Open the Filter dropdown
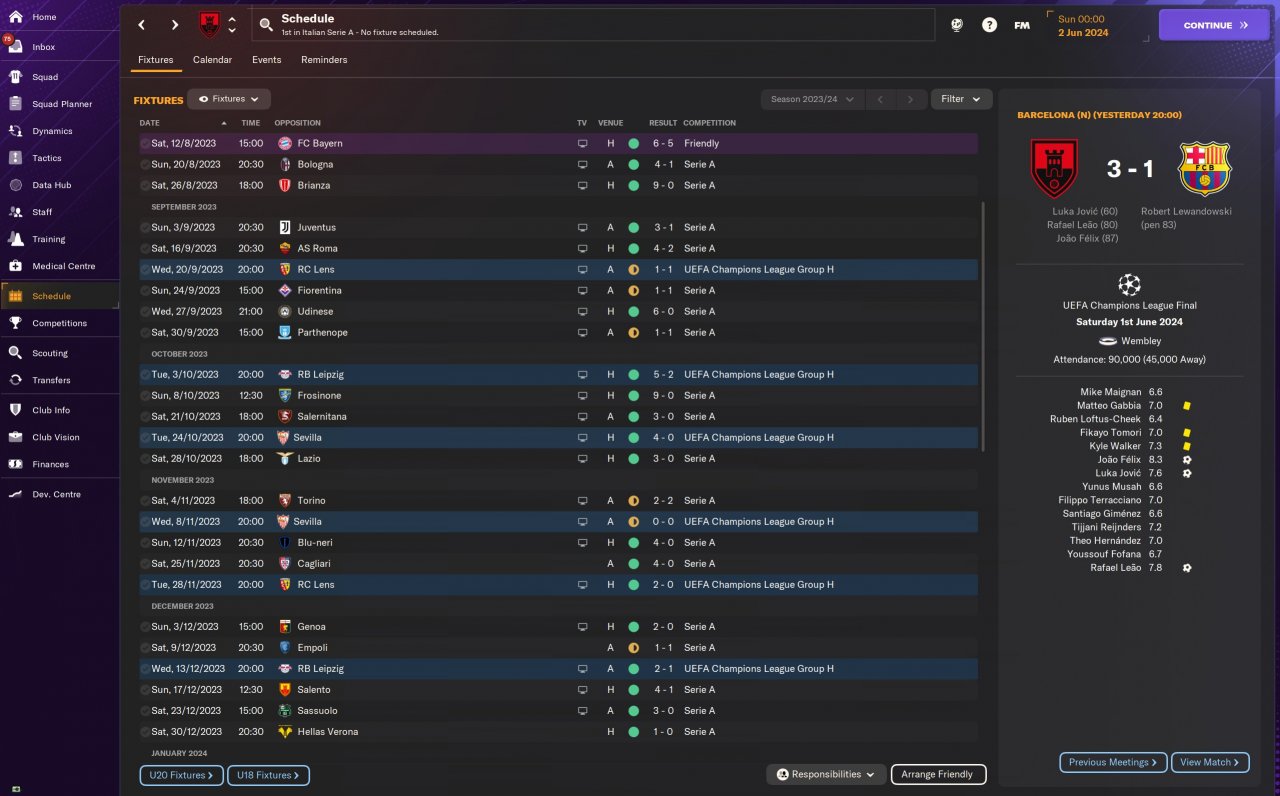Screen dimensions: 1280x796 961,99
